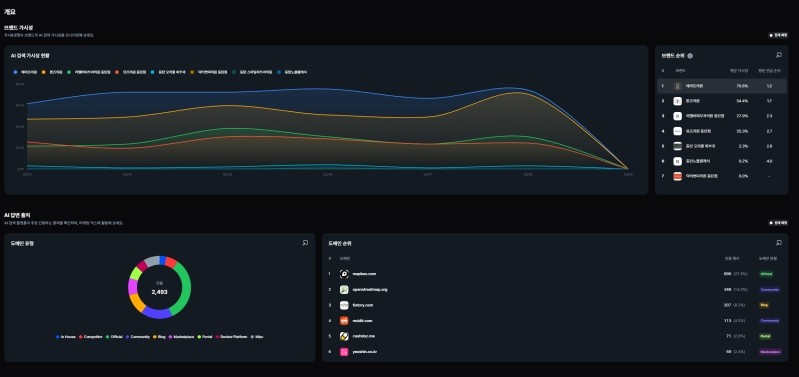799x377 pixels.
Task: Click the 27.0% visibility value
Action: 742,116
